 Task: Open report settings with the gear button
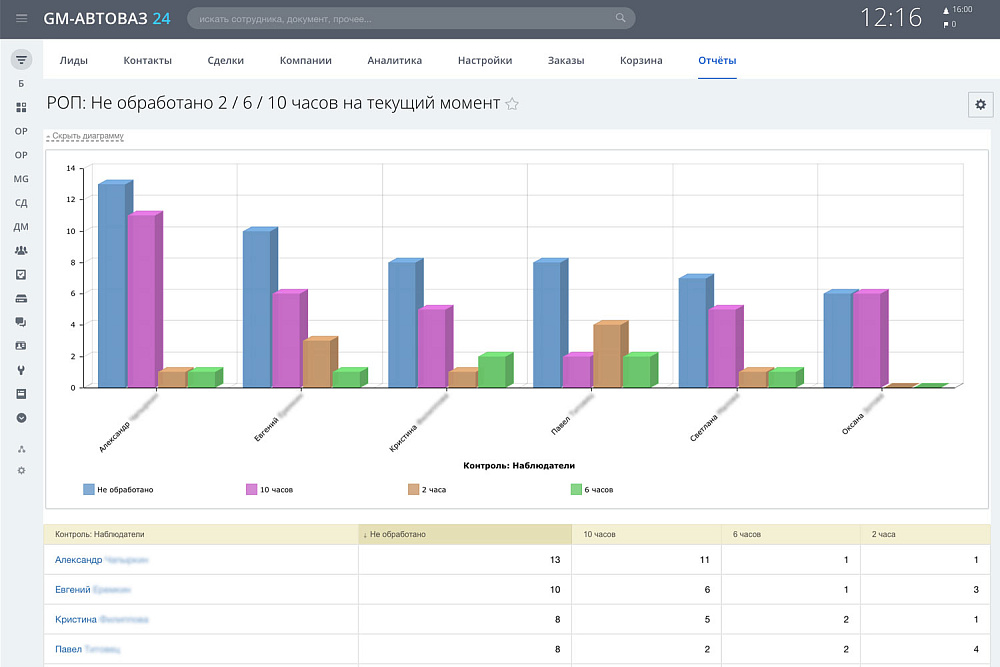coord(980,104)
